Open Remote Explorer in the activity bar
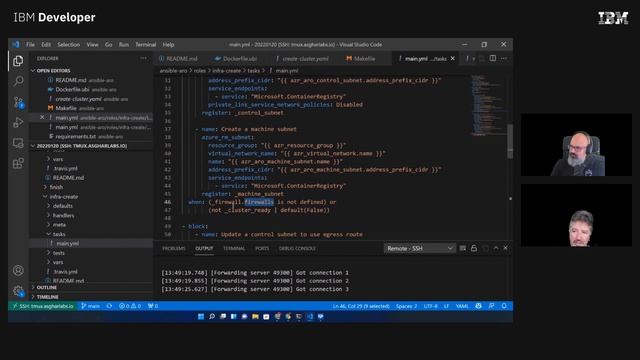The image size is (640, 360). point(18,143)
